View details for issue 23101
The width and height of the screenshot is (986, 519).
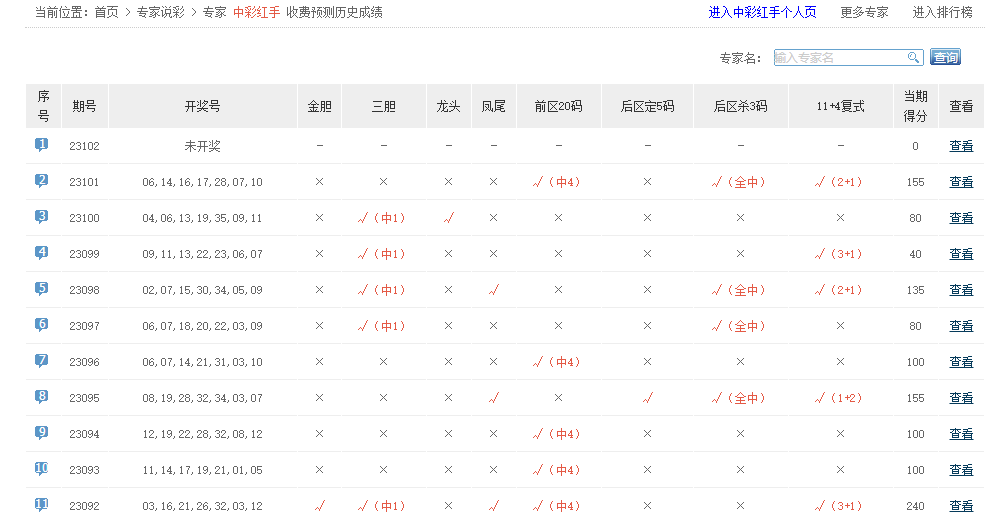click(x=960, y=182)
